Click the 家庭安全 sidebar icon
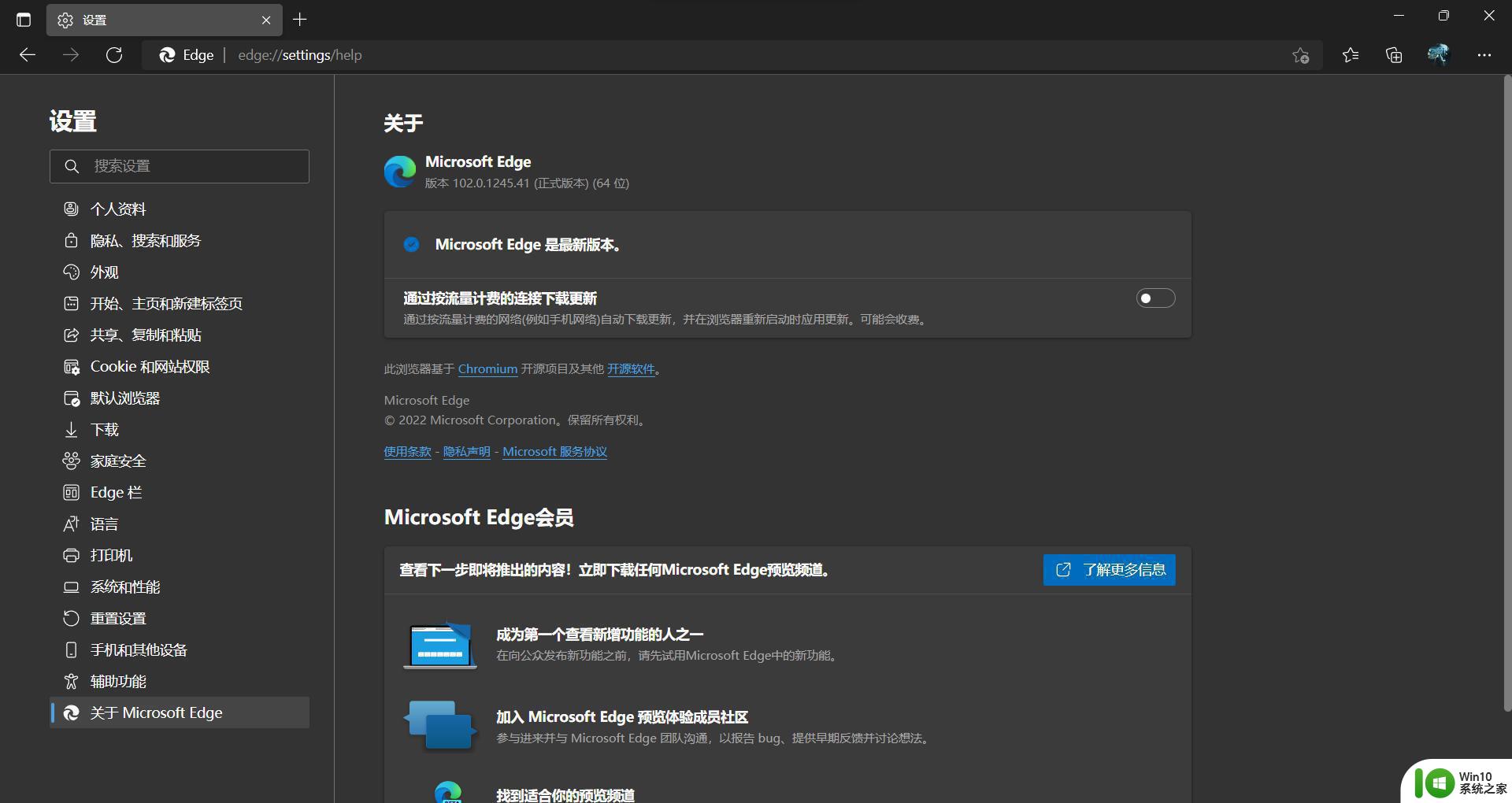Image resolution: width=1512 pixels, height=803 pixels. (x=72, y=461)
